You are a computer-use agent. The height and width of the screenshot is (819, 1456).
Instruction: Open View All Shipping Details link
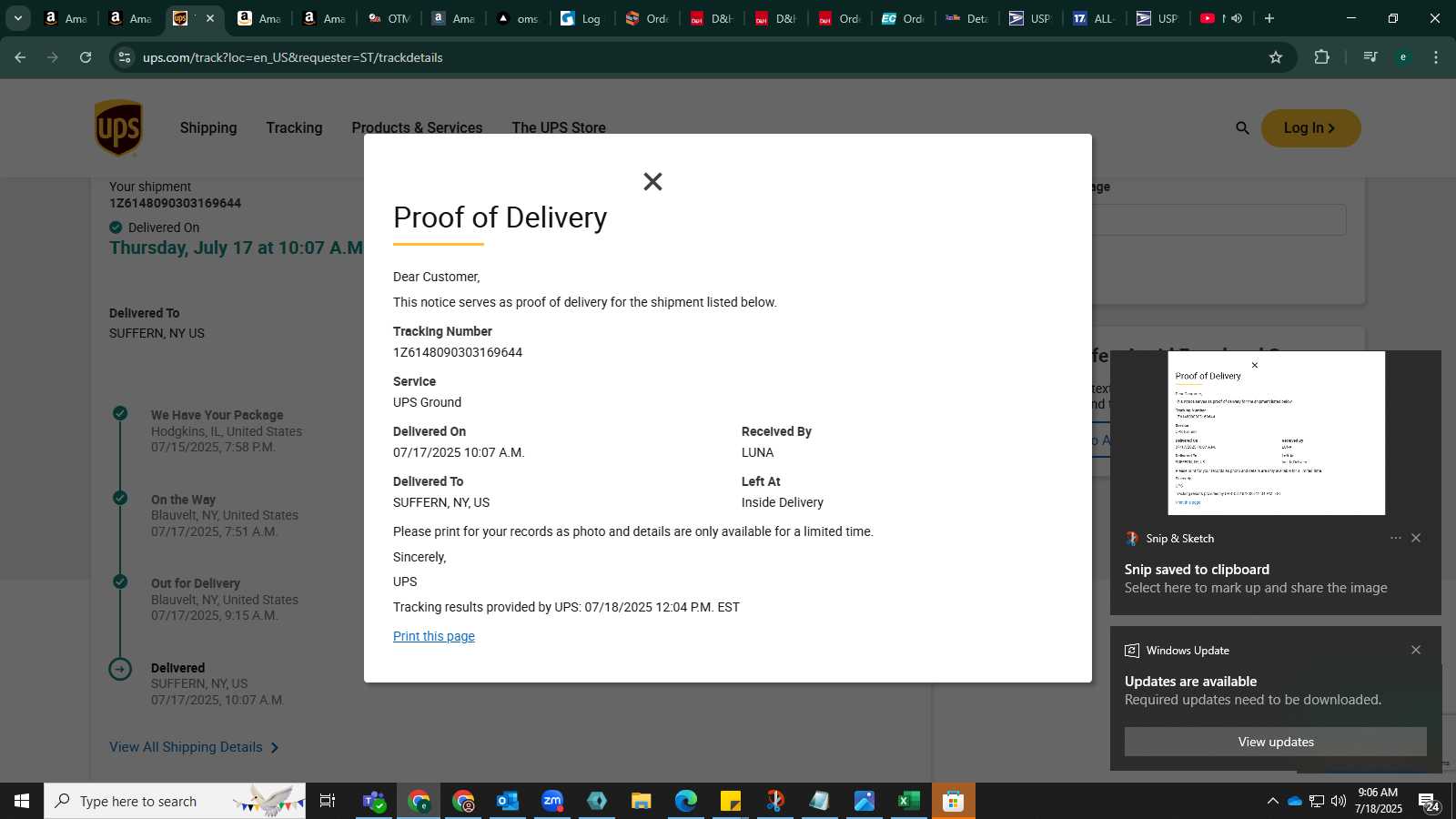[194, 747]
